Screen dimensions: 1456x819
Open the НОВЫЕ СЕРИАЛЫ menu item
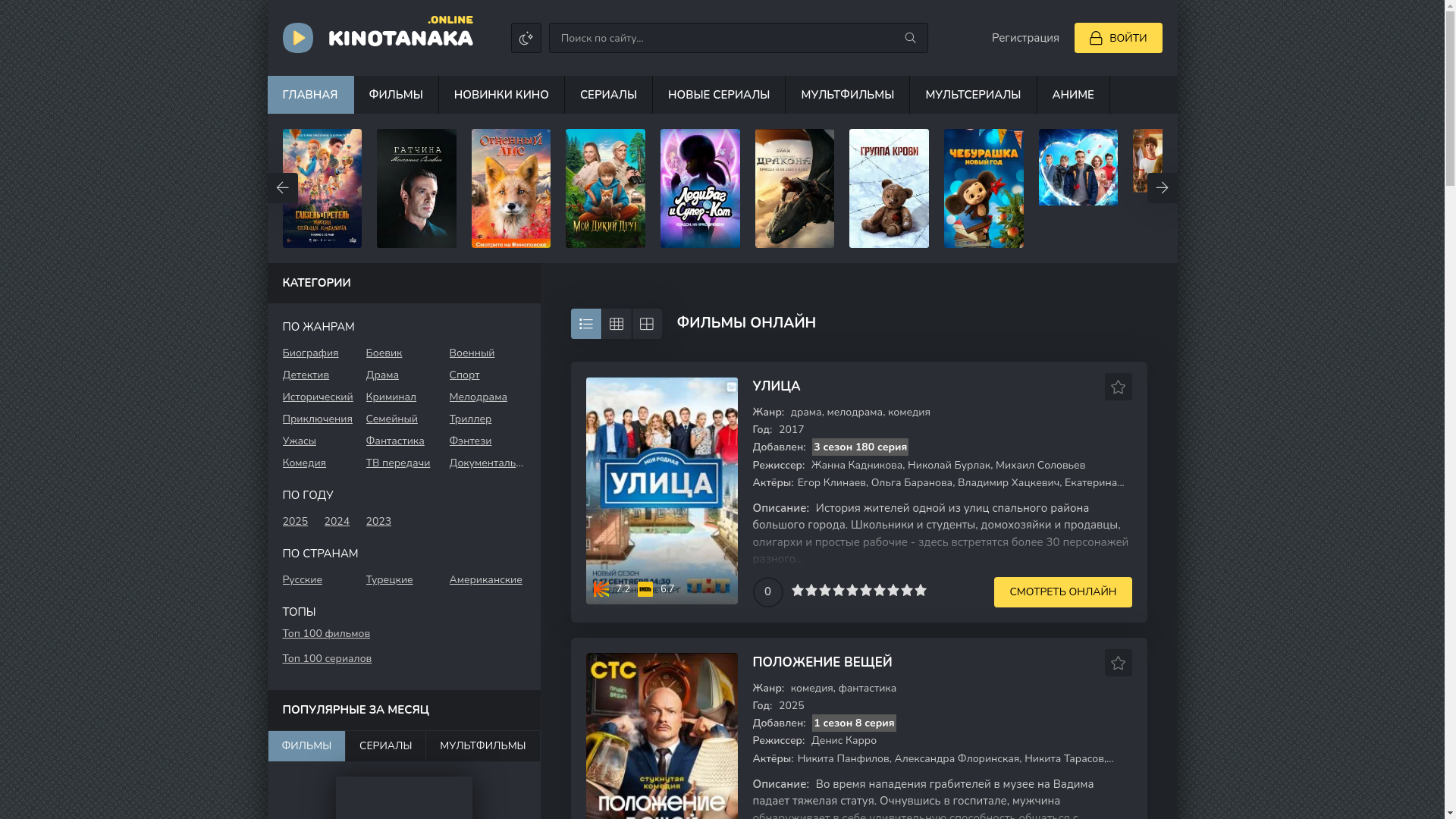tap(718, 95)
